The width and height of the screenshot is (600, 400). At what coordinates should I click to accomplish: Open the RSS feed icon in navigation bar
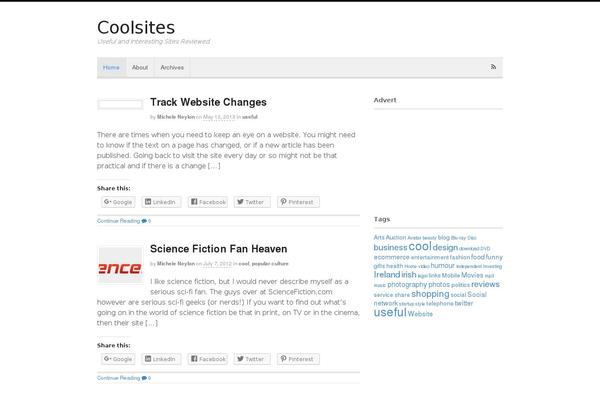493,67
